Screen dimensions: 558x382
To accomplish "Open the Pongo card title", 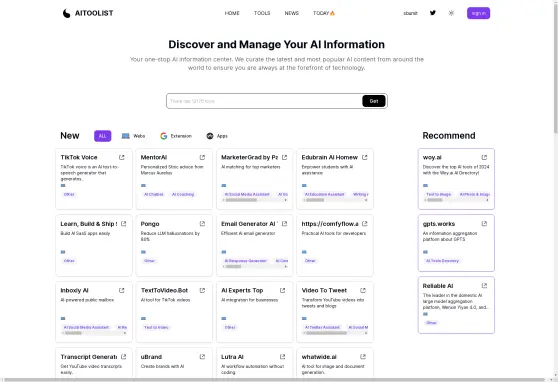I will point(150,224).
